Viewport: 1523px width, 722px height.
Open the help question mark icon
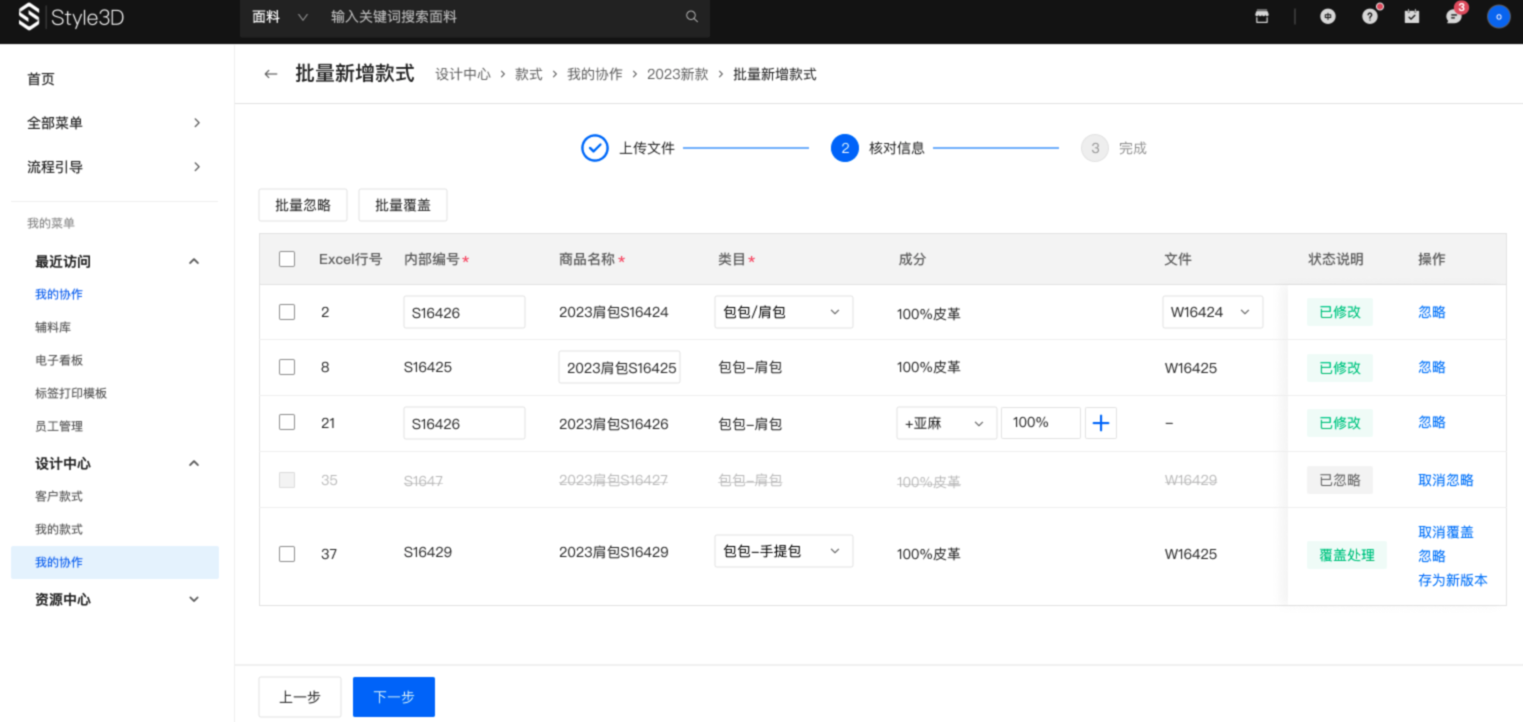[x=1370, y=17]
